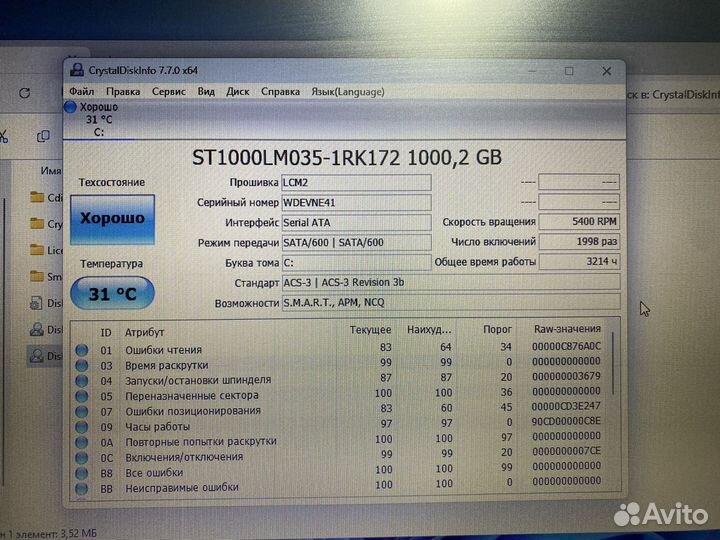The height and width of the screenshot is (540, 720).
Task: Open the Язык(Language) menu
Action: (348, 92)
